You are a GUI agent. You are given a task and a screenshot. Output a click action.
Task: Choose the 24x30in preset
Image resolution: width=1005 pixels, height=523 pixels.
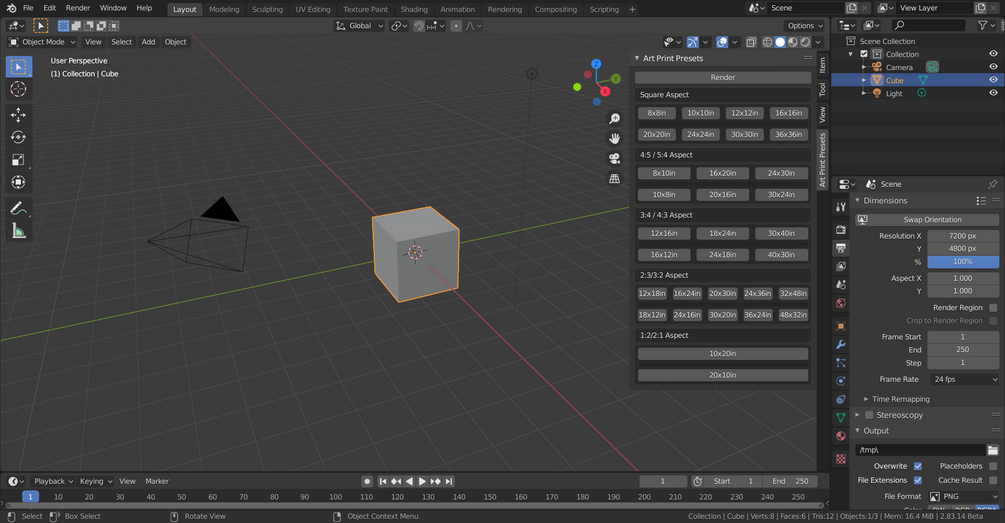[x=781, y=173]
